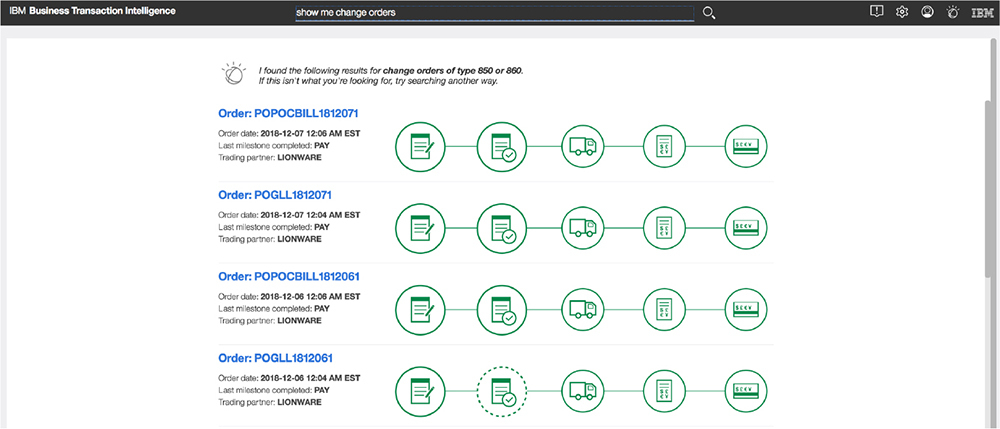Select payment milestone icon for POGLL1812061
The width and height of the screenshot is (1000, 429).
tap(746, 391)
